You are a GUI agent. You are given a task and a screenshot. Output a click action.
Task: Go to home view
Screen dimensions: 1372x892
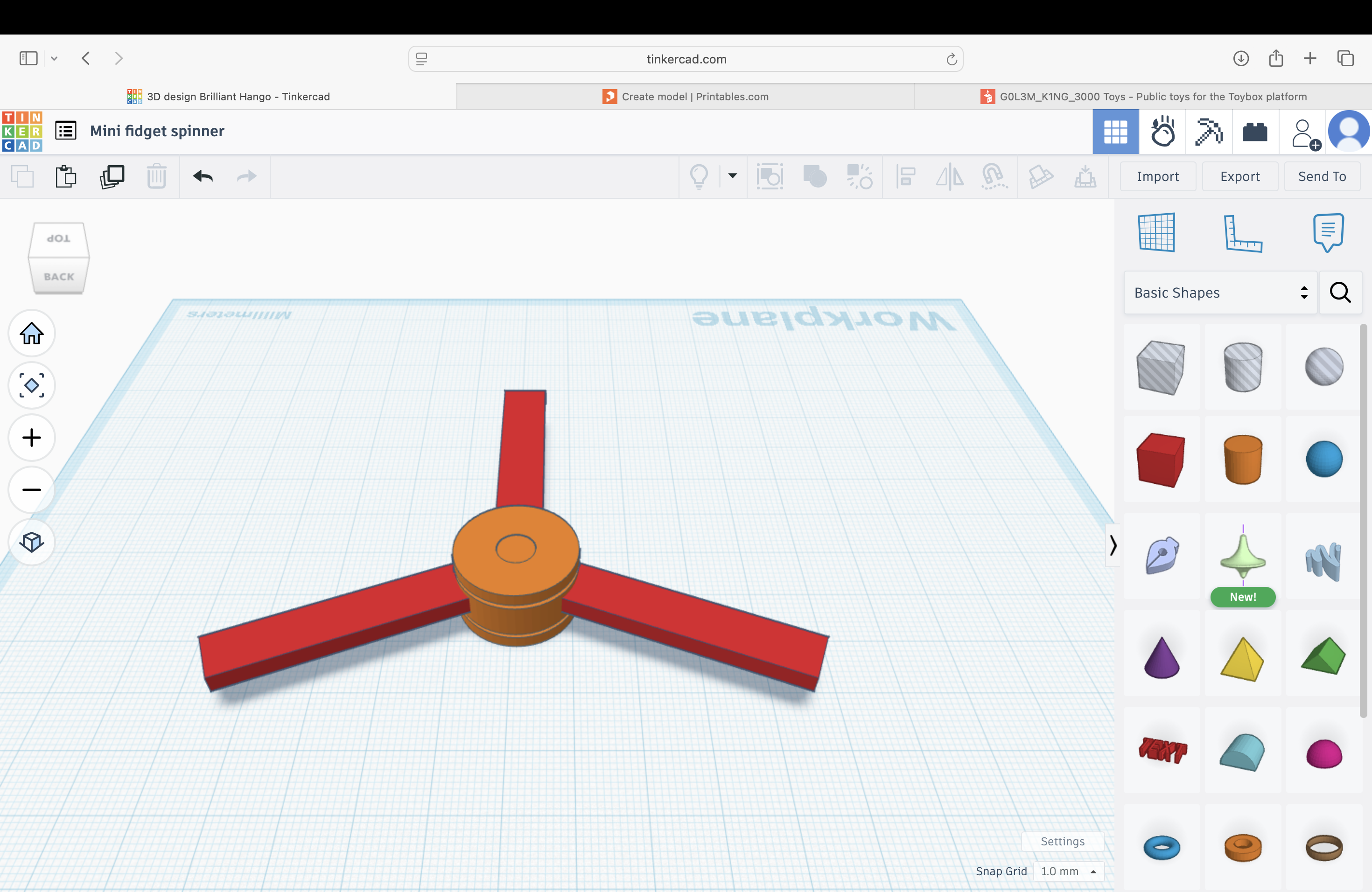point(32,333)
